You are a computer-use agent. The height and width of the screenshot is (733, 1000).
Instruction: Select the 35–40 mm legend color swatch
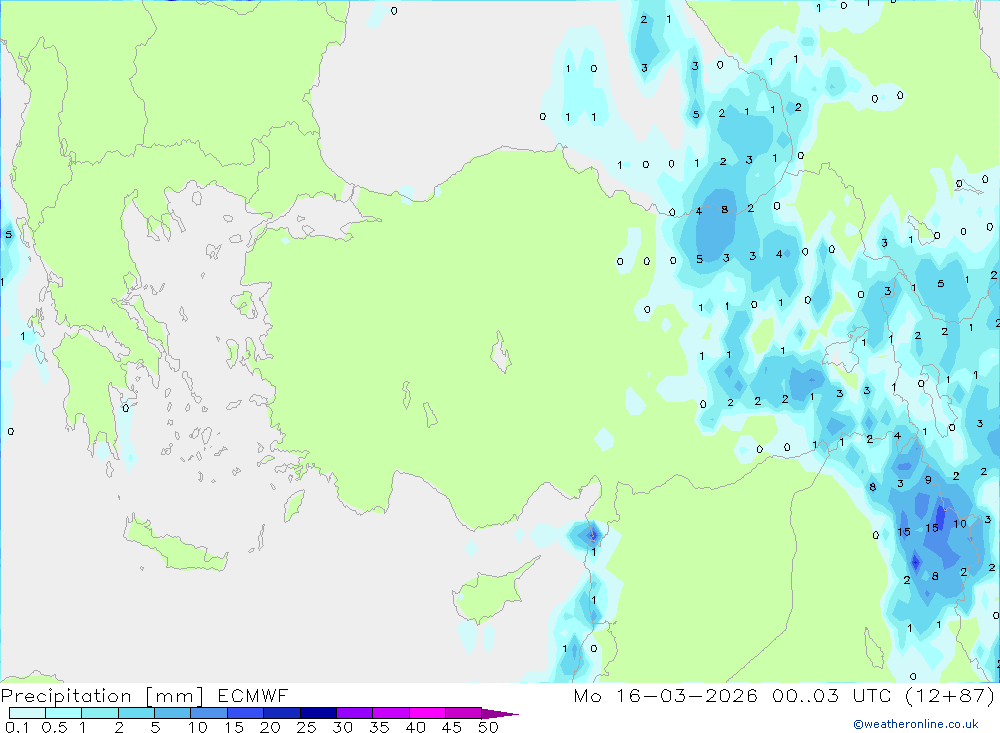coord(391,713)
